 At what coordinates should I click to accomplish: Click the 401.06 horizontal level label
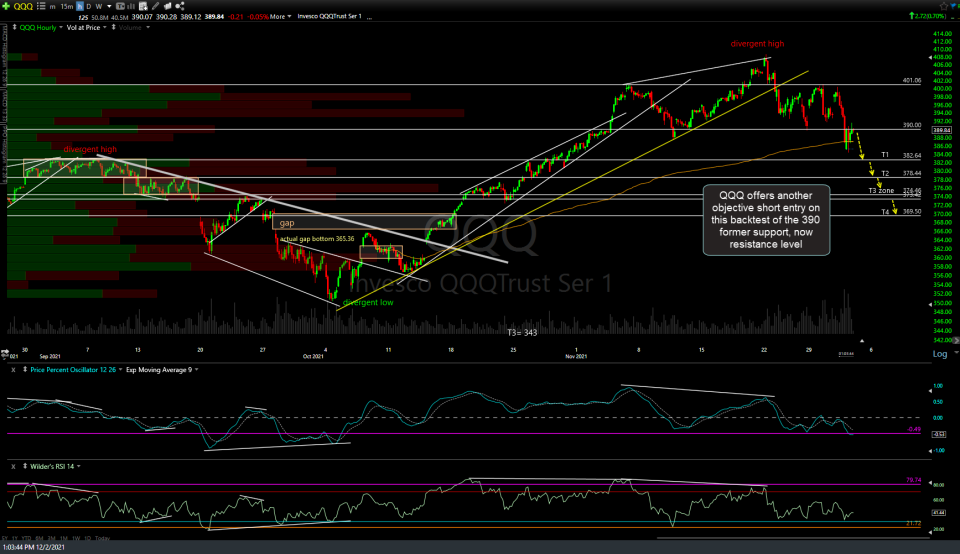(912, 80)
